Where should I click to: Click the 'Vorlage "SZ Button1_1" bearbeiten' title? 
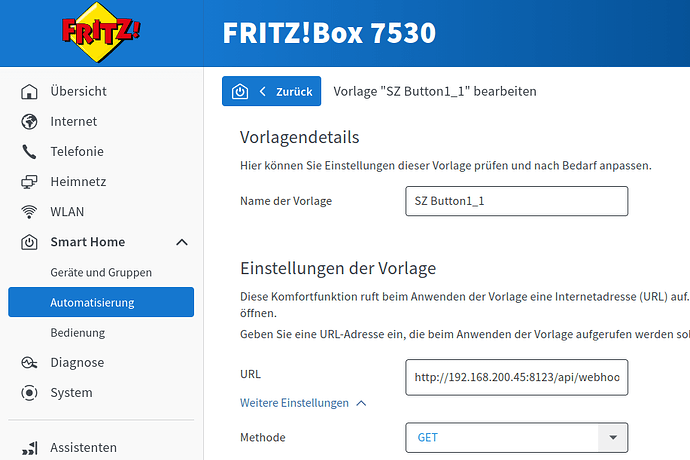tap(435, 92)
